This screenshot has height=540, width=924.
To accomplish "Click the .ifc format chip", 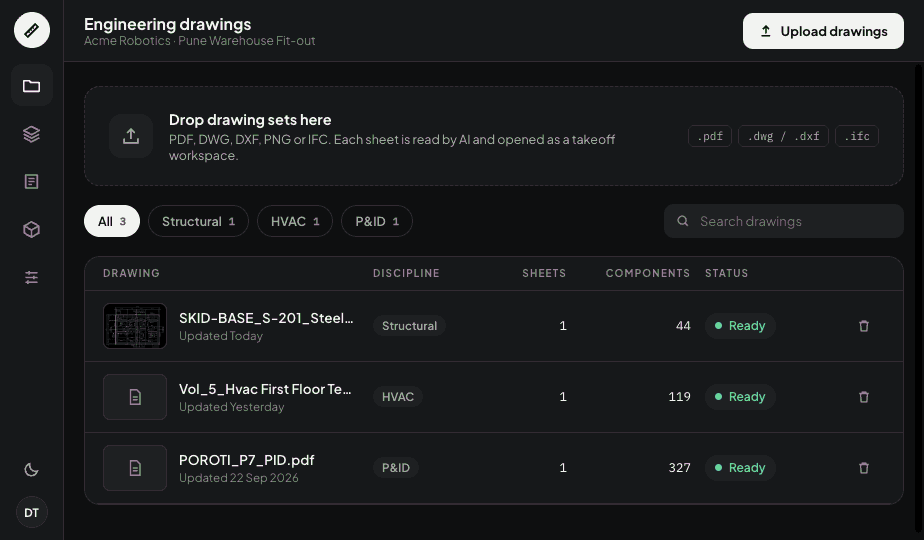I will (x=857, y=136).
